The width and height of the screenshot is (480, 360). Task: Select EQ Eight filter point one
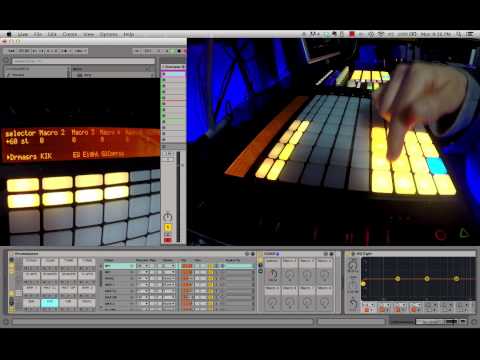tap(363, 284)
